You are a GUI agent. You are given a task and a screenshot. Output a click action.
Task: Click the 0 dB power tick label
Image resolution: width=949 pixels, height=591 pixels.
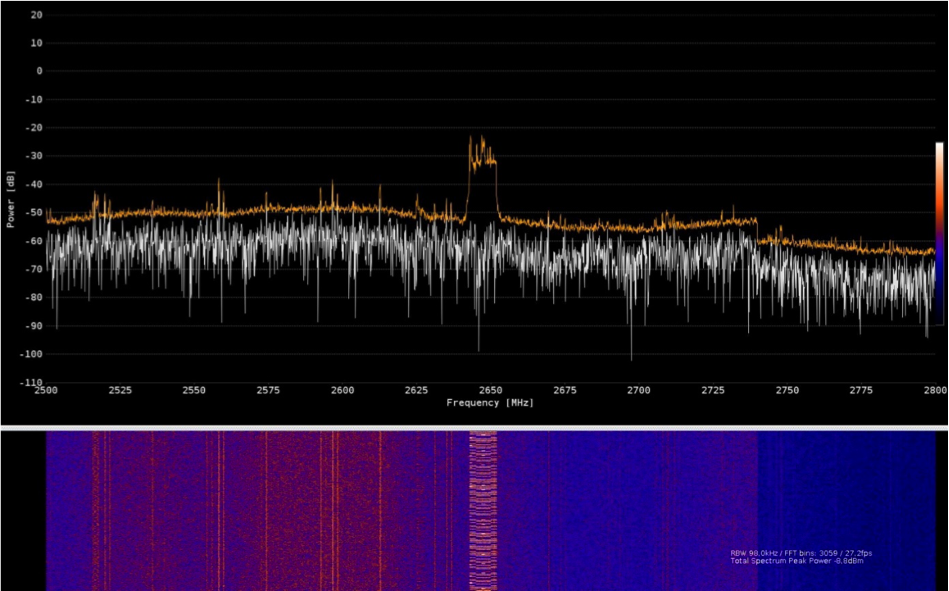point(39,71)
